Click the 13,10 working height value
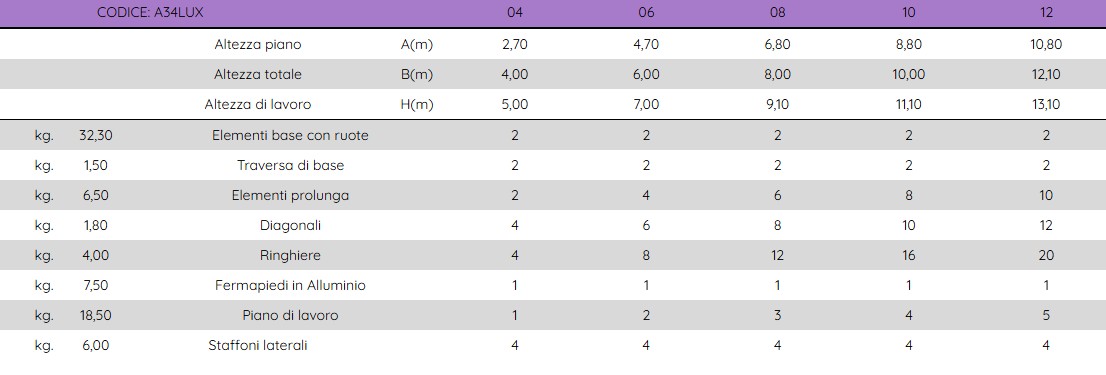Screen dimensions: 1106x375 [1046, 104]
